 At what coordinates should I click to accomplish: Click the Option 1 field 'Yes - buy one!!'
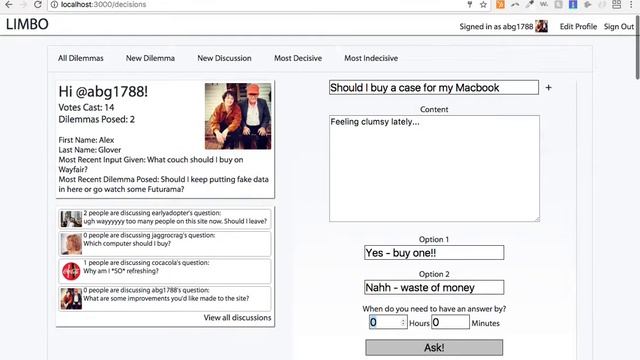point(434,253)
